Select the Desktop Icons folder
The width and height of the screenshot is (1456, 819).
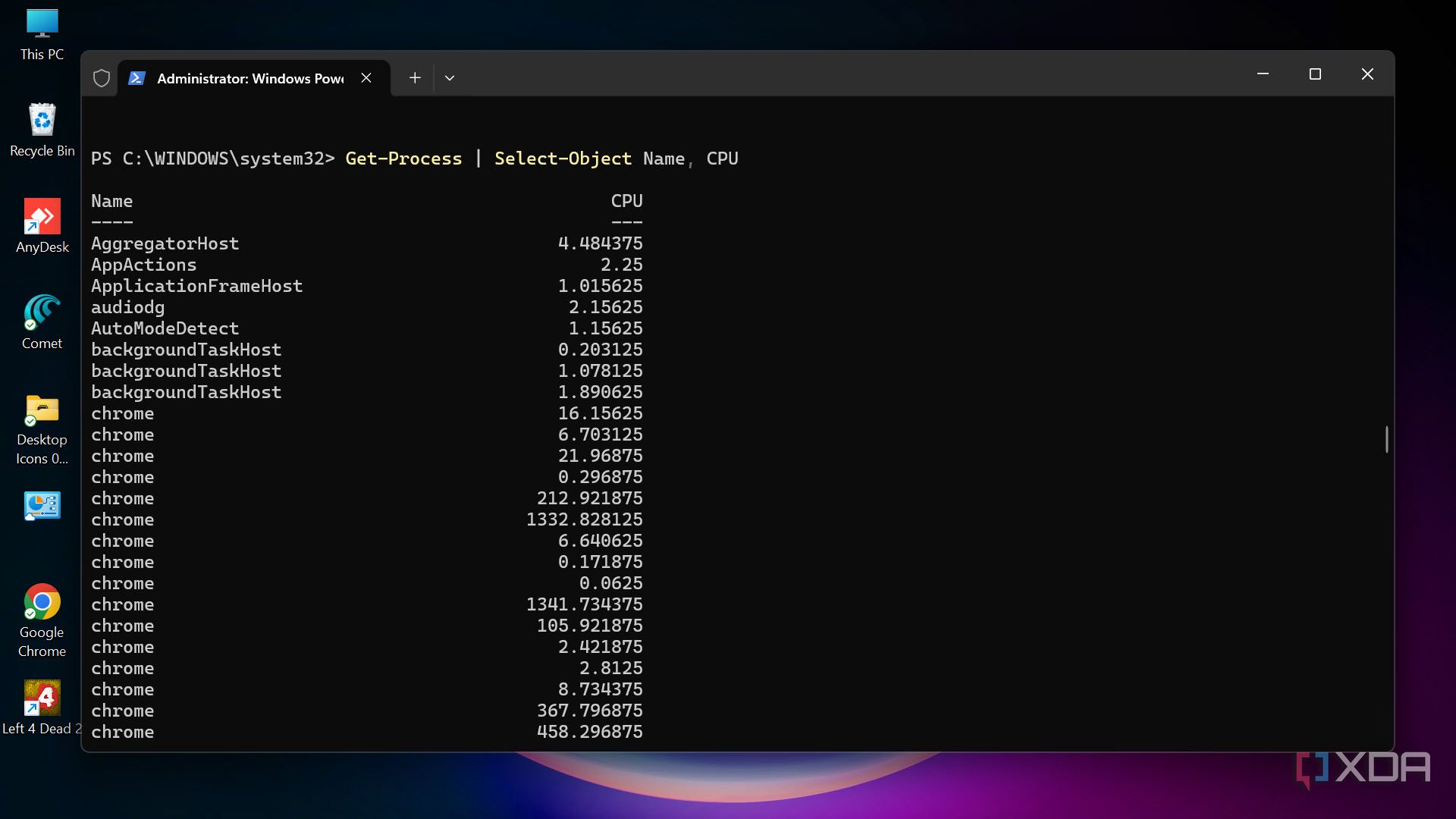point(42,428)
